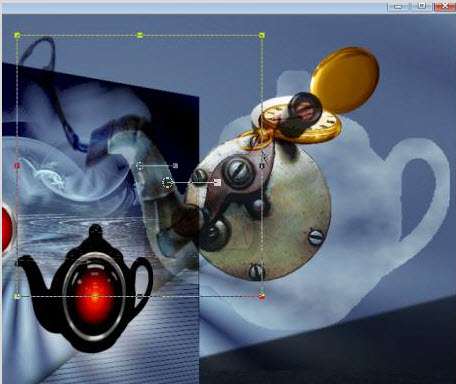
Task: Select the upper faint circular pivot marker
Action: click(x=140, y=166)
